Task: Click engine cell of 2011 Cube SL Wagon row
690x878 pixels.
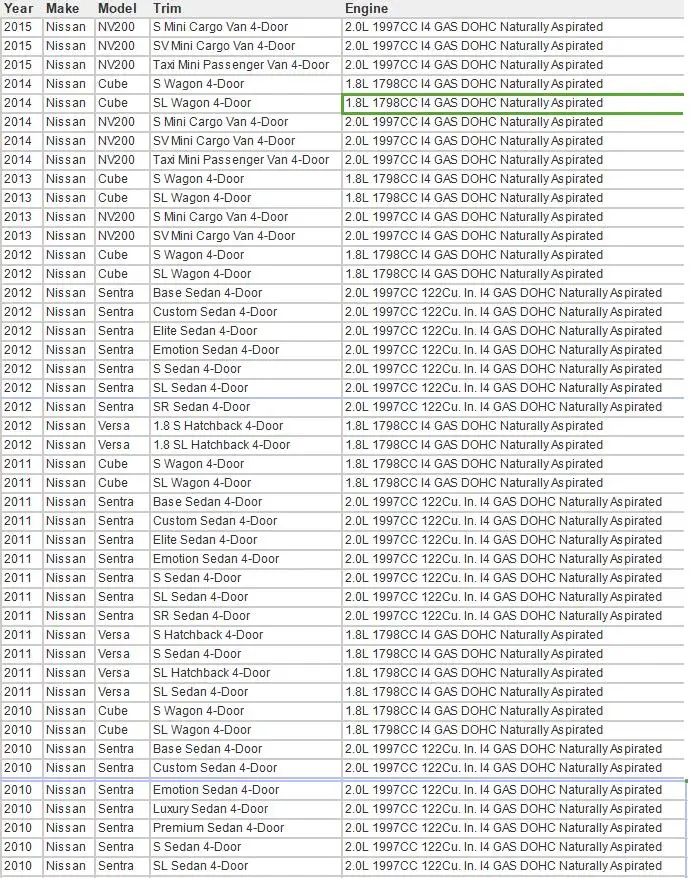Action: pyautogui.click(x=513, y=484)
